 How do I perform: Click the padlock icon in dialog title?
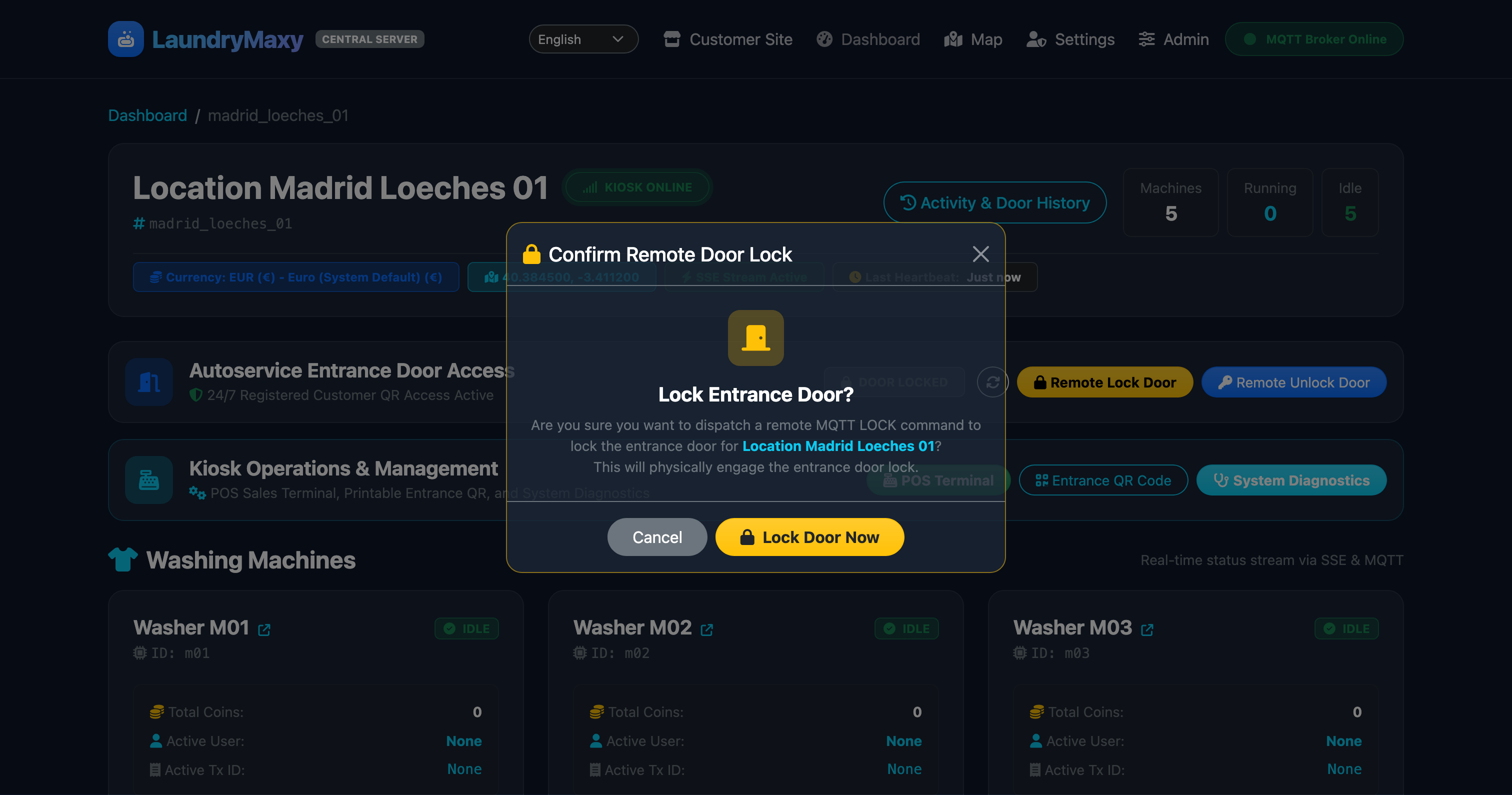pyautogui.click(x=532, y=254)
